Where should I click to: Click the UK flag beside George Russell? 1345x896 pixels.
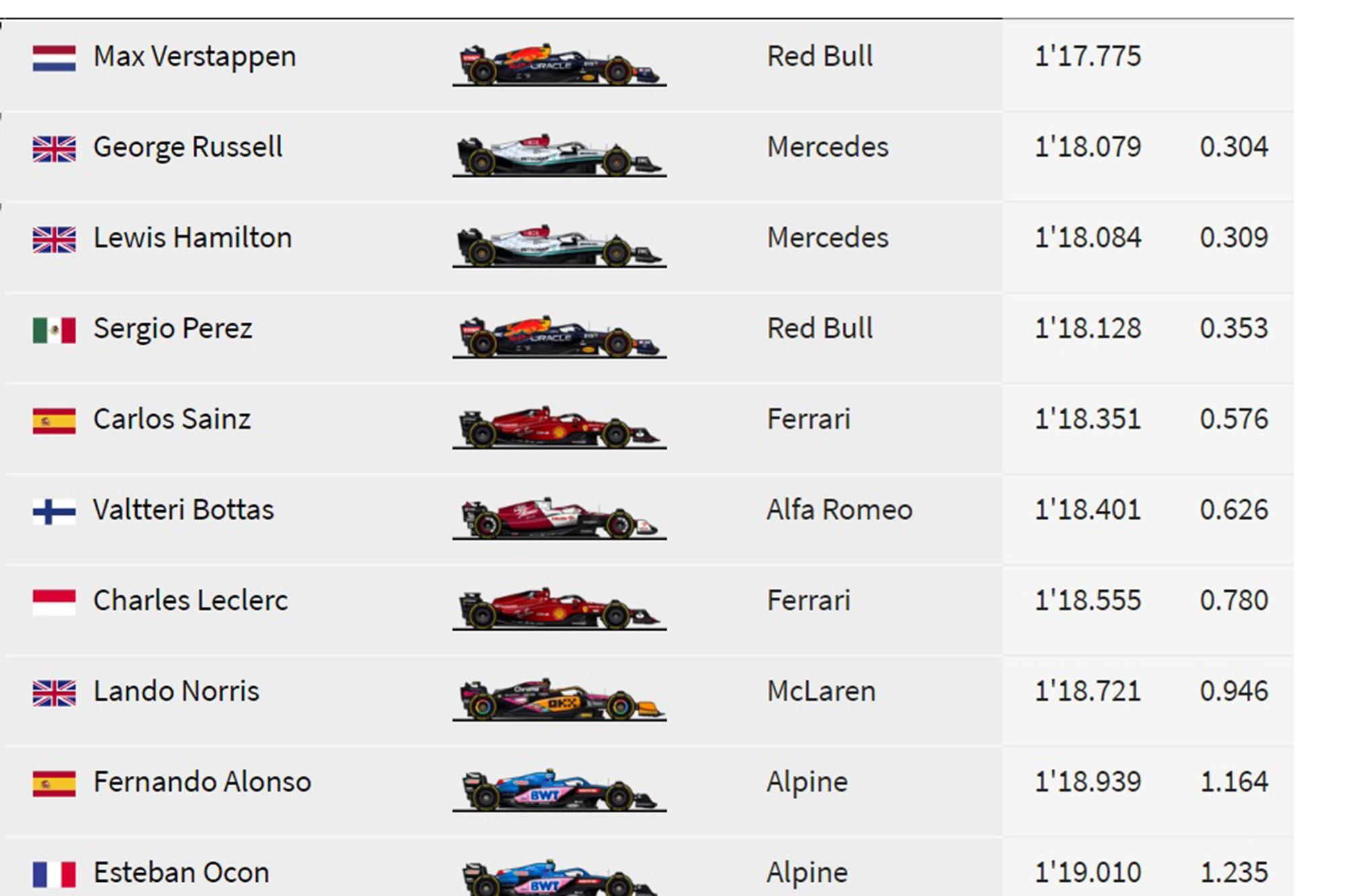[54, 149]
